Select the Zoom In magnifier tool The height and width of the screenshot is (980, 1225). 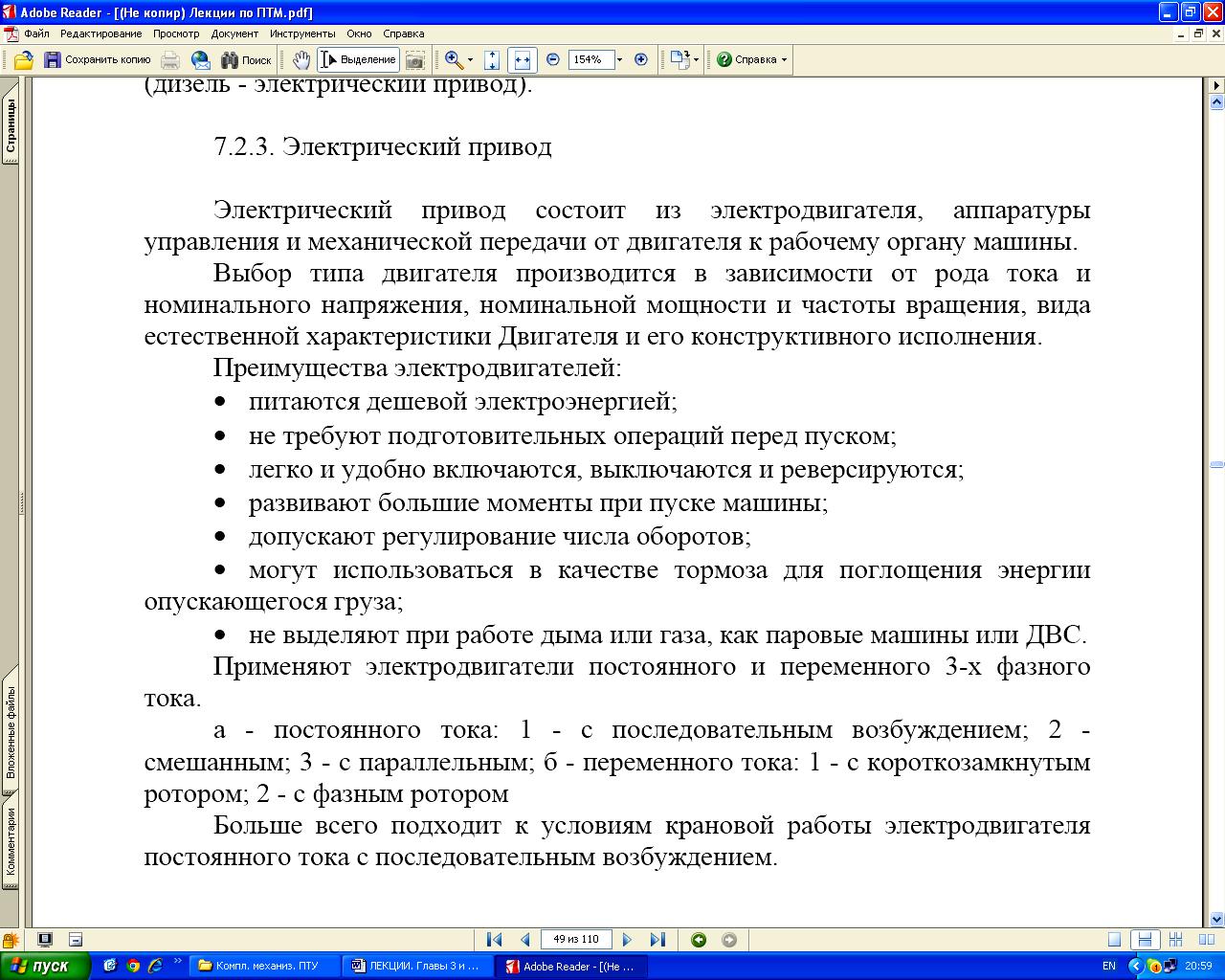pos(454,59)
